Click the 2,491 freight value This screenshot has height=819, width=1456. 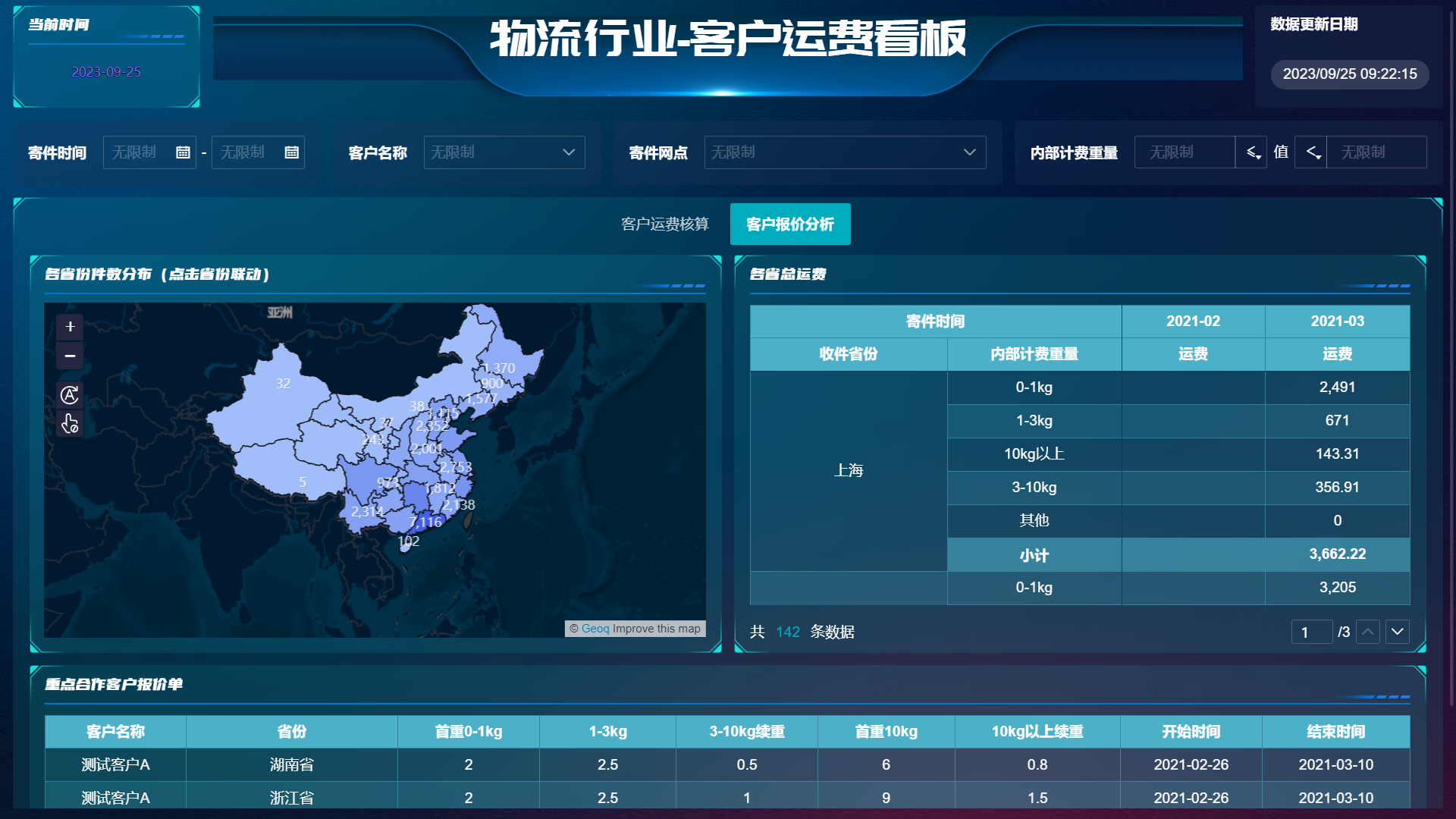pyautogui.click(x=1338, y=388)
